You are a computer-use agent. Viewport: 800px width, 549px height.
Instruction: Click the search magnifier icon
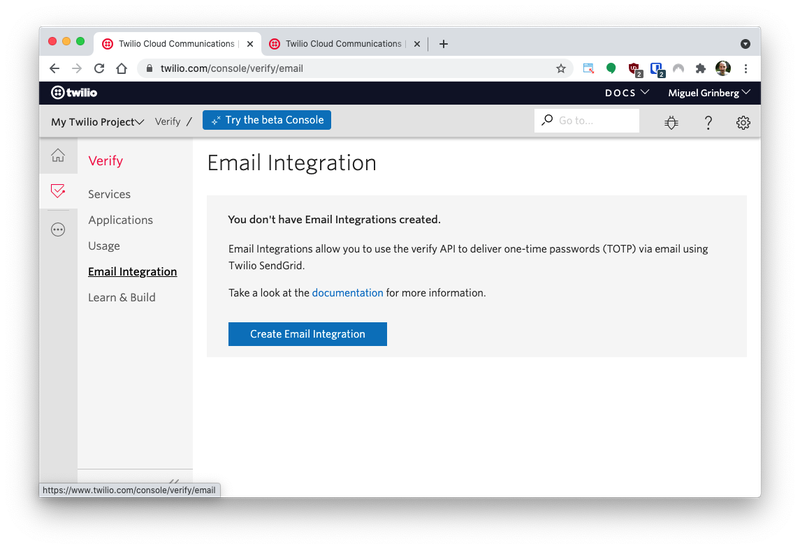click(x=547, y=120)
